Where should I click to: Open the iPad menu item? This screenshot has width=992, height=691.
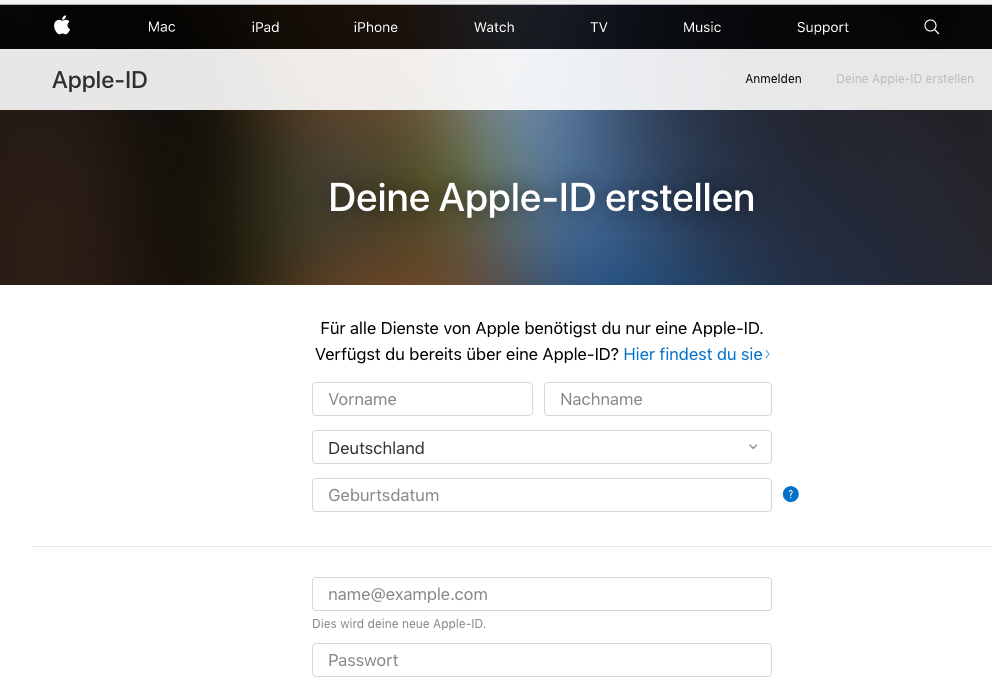pos(265,27)
